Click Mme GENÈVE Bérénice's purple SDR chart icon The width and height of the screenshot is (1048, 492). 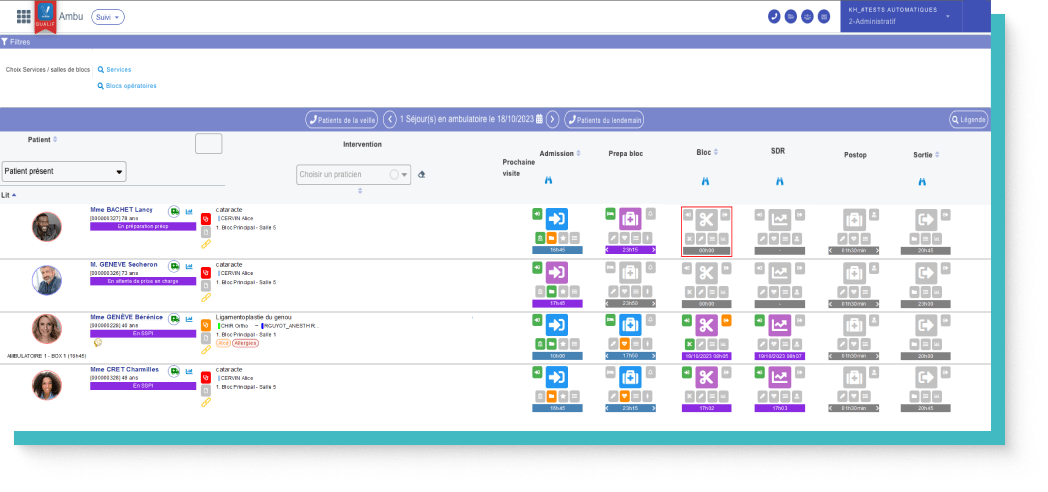point(780,325)
